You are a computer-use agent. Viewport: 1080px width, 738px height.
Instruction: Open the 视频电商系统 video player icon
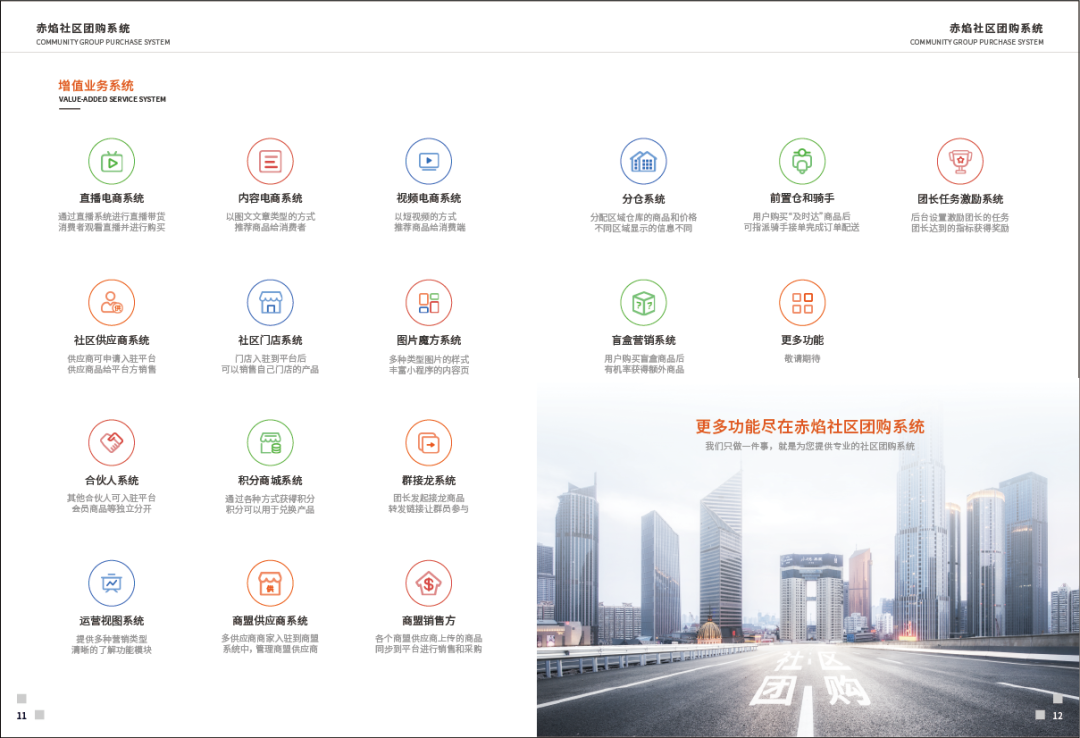pyautogui.click(x=428, y=161)
